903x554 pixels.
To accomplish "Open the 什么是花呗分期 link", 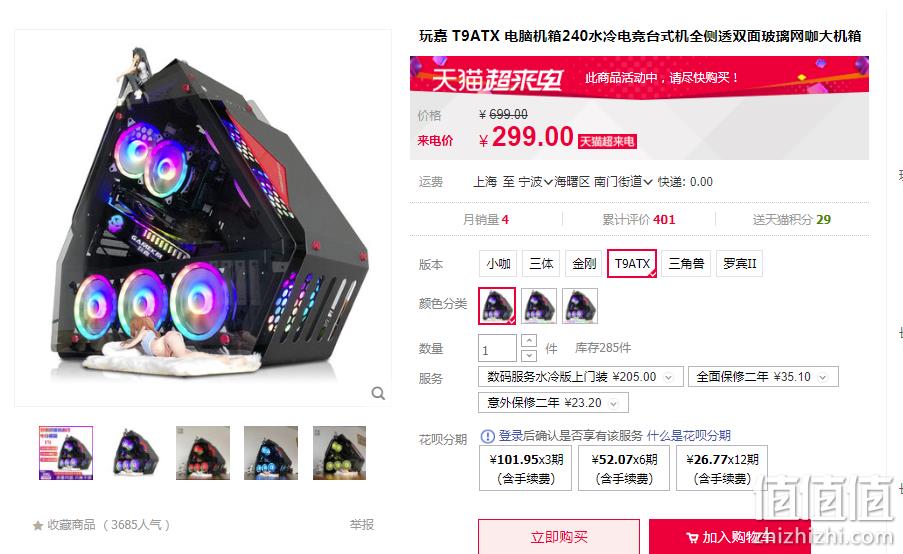I will 688,436.
